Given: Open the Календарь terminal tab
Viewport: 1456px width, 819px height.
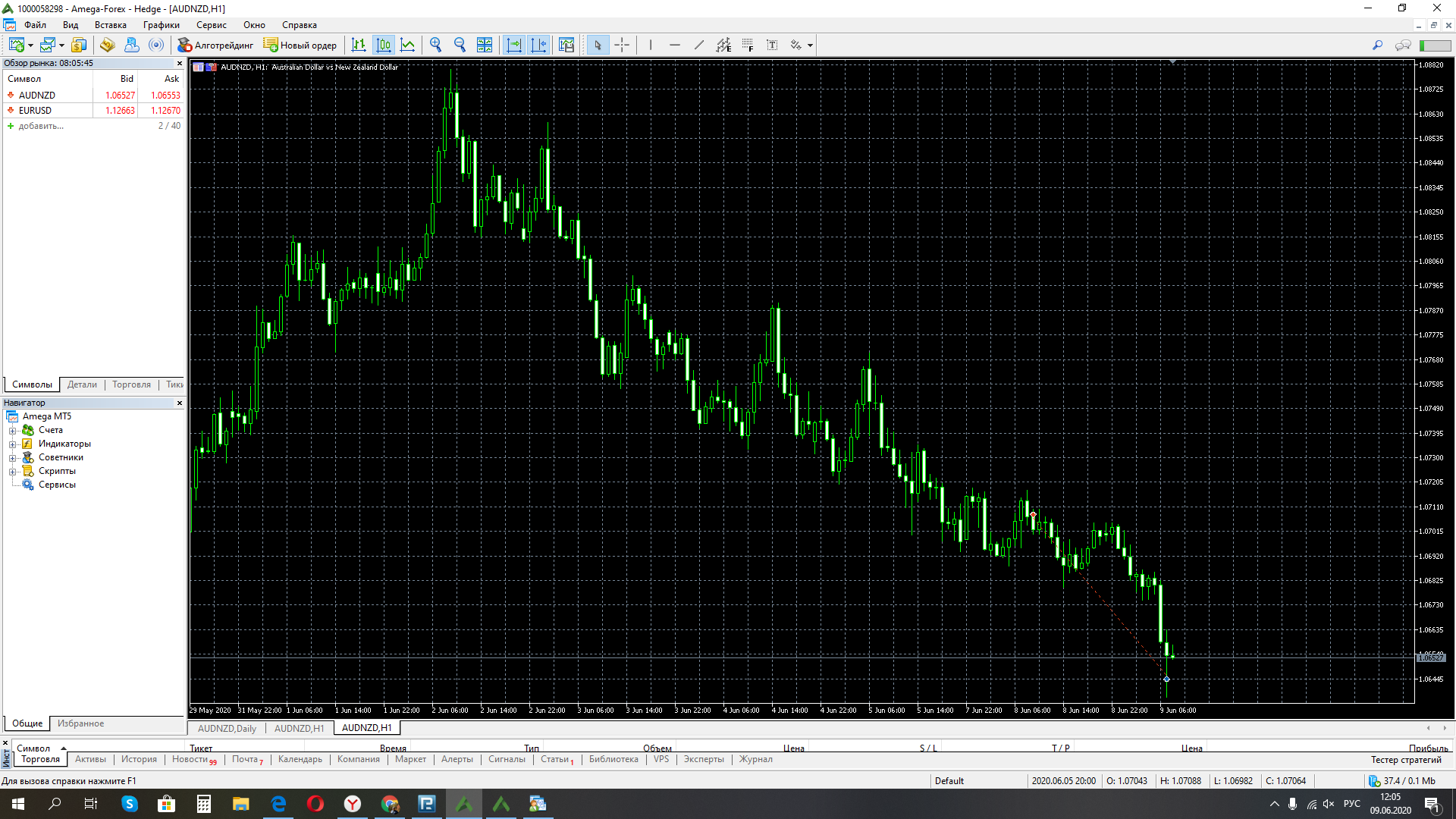Looking at the screenshot, I should 300,759.
